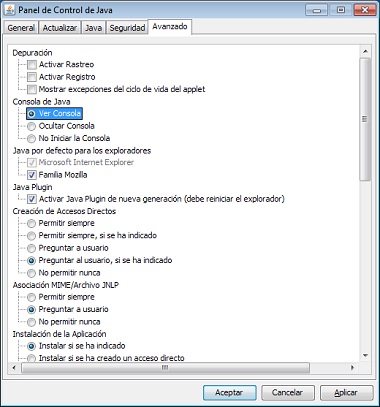This screenshot has width=380, height=407.
Task: Click the Aplicar button
Action: (x=346, y=393)
